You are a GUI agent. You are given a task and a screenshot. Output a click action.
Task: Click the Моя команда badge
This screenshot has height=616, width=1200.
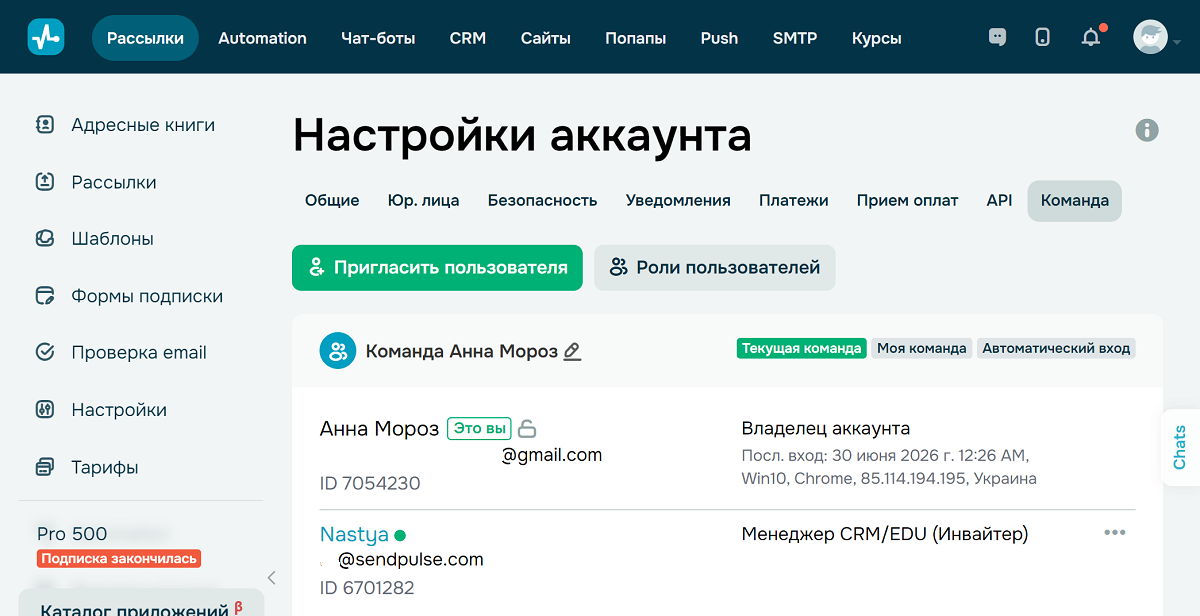point(922,348)
